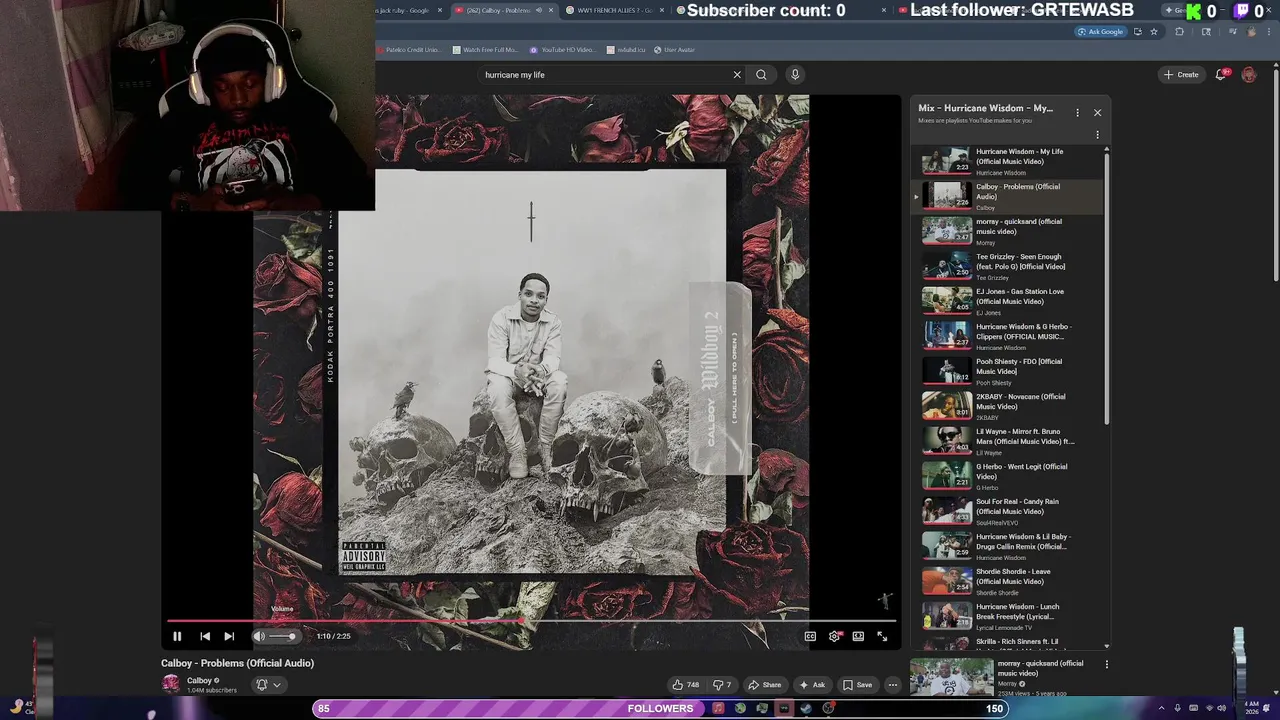The height and width of the screenshot is (720, 1280).
Task: Dislike the video showing 7 dislikes
Action: click(722, 685)
